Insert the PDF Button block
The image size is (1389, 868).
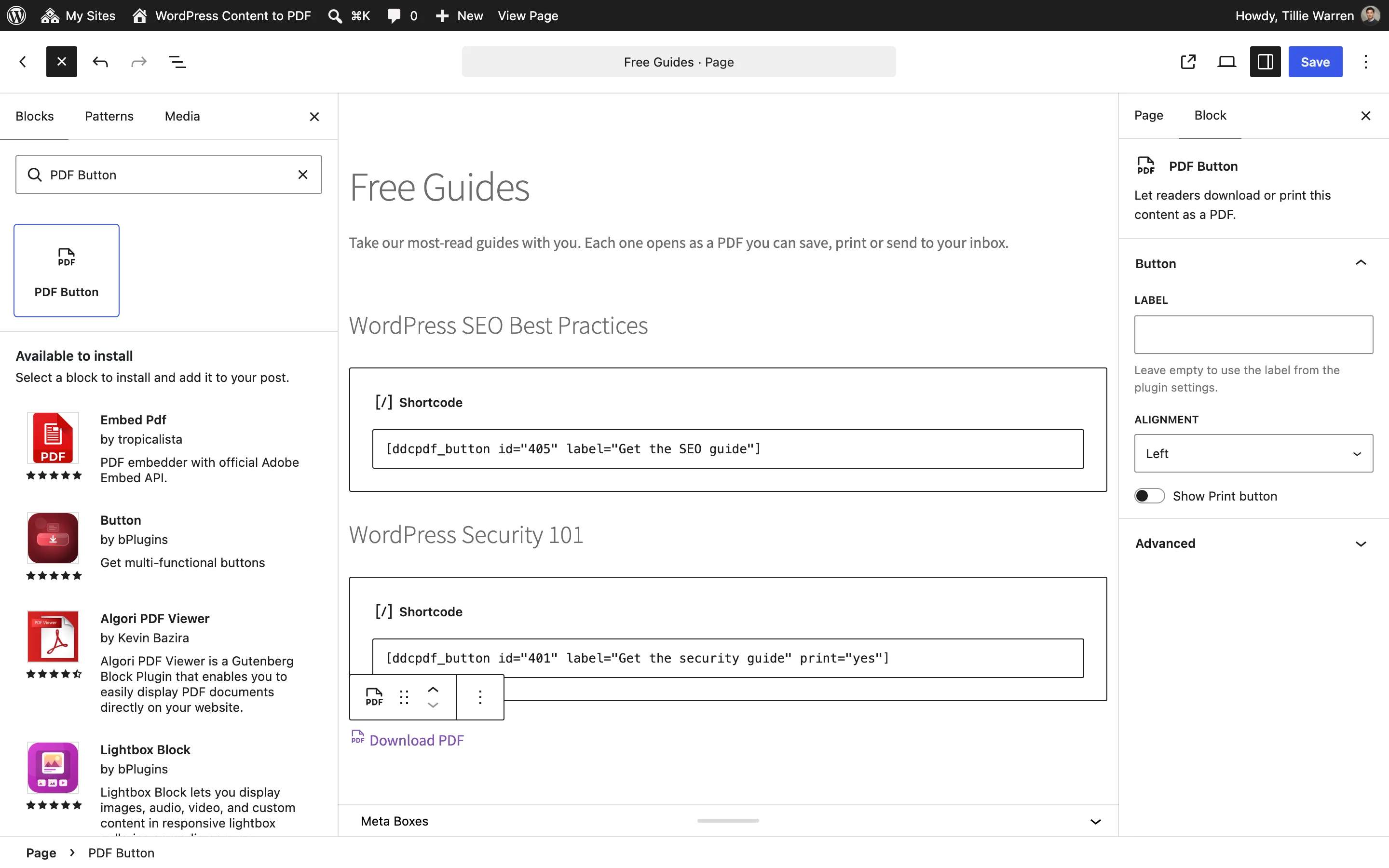(x=67, y=271)
